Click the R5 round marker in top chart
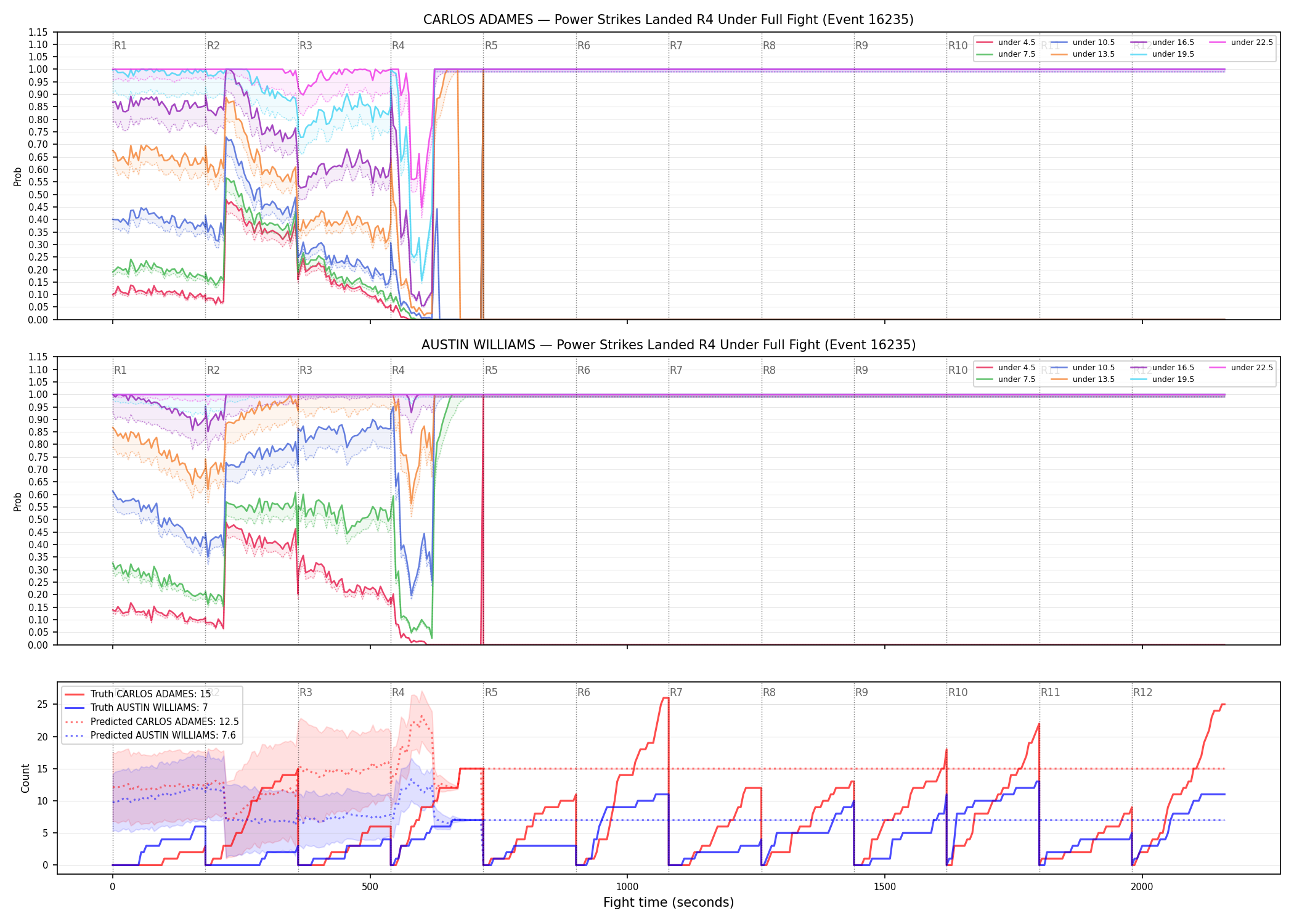Viewport: 1294px width, 924px height. point(490,46)
